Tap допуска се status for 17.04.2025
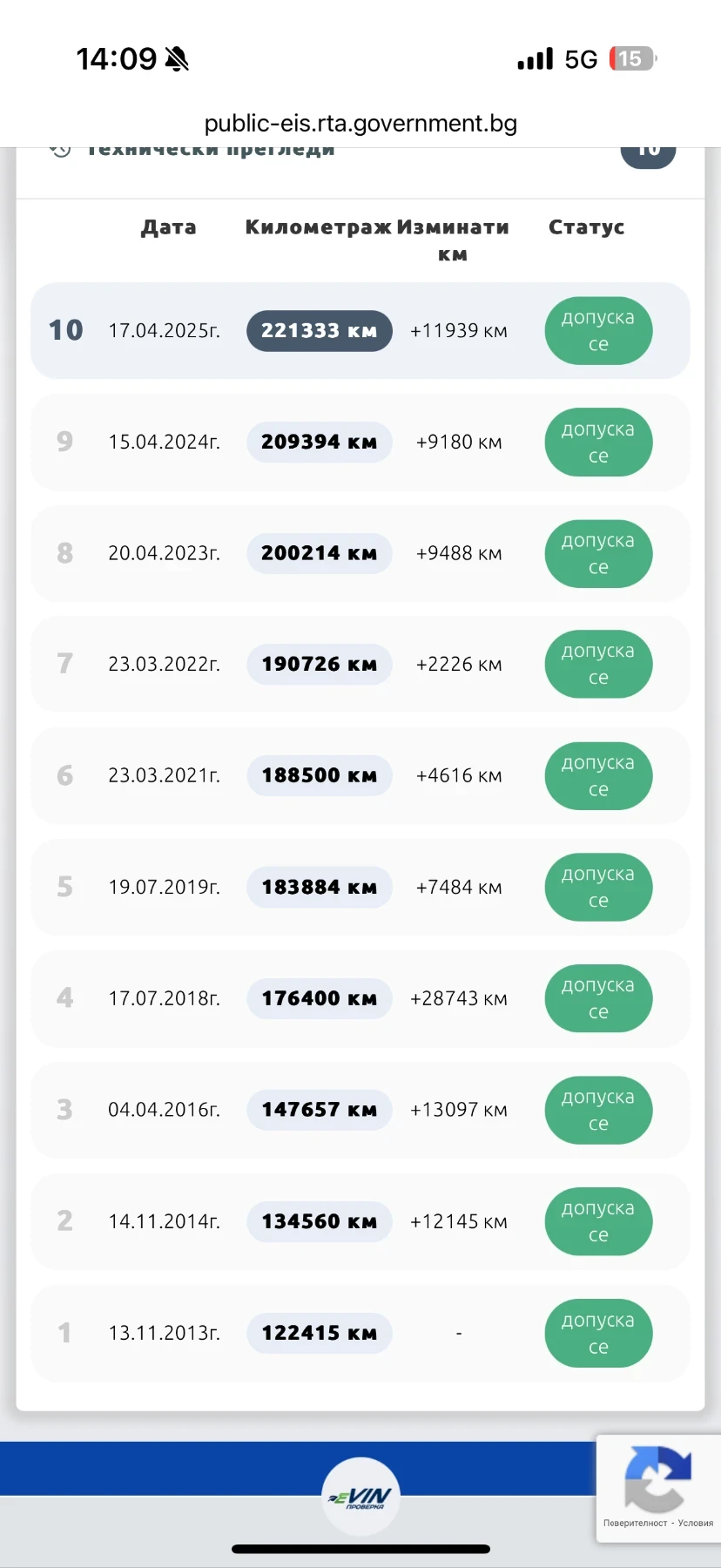Image resolution: width=721 pixels, height=1568 pixels. [598, 331]
